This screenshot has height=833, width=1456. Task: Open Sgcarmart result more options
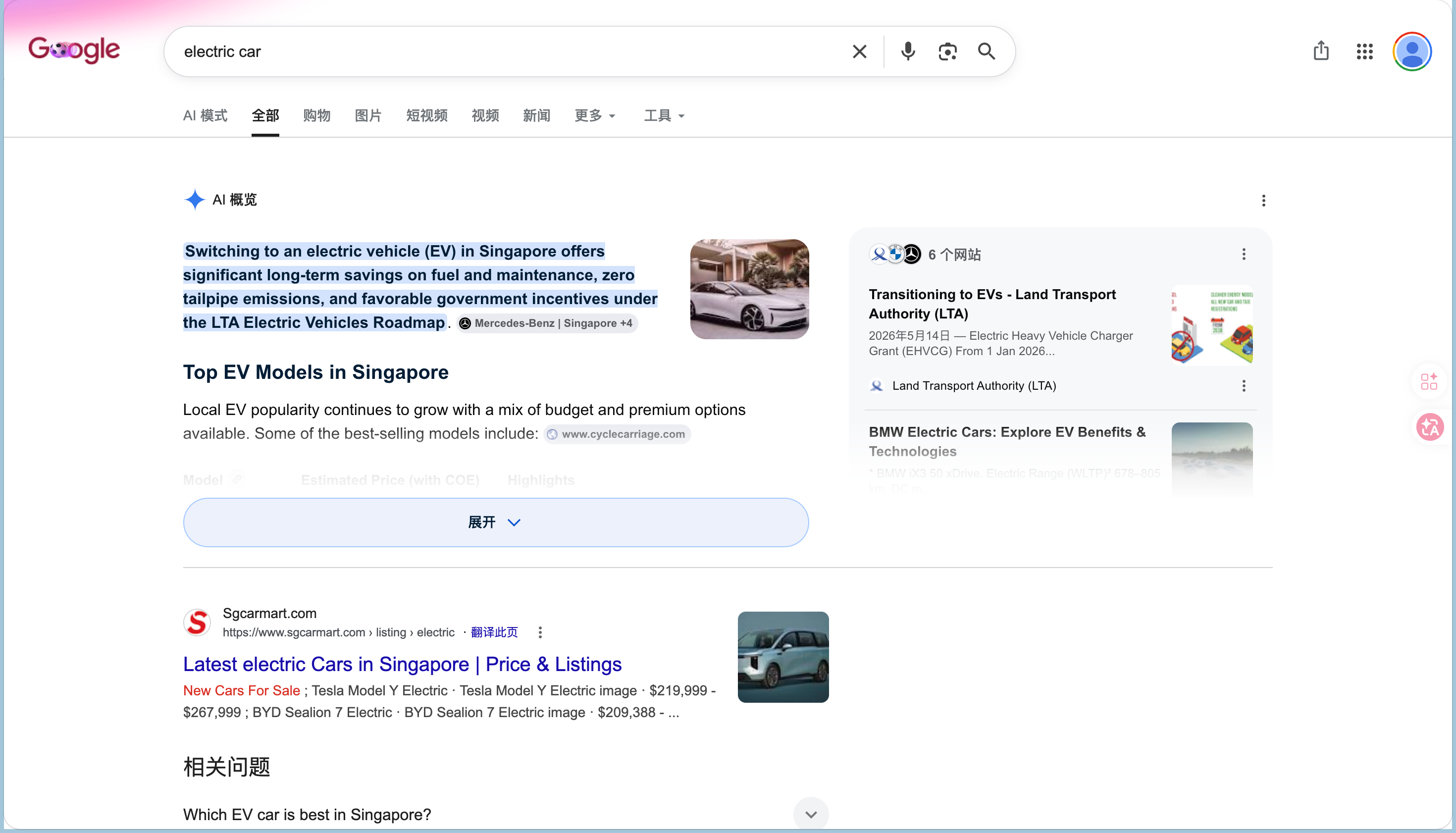[x=540, y=632]
